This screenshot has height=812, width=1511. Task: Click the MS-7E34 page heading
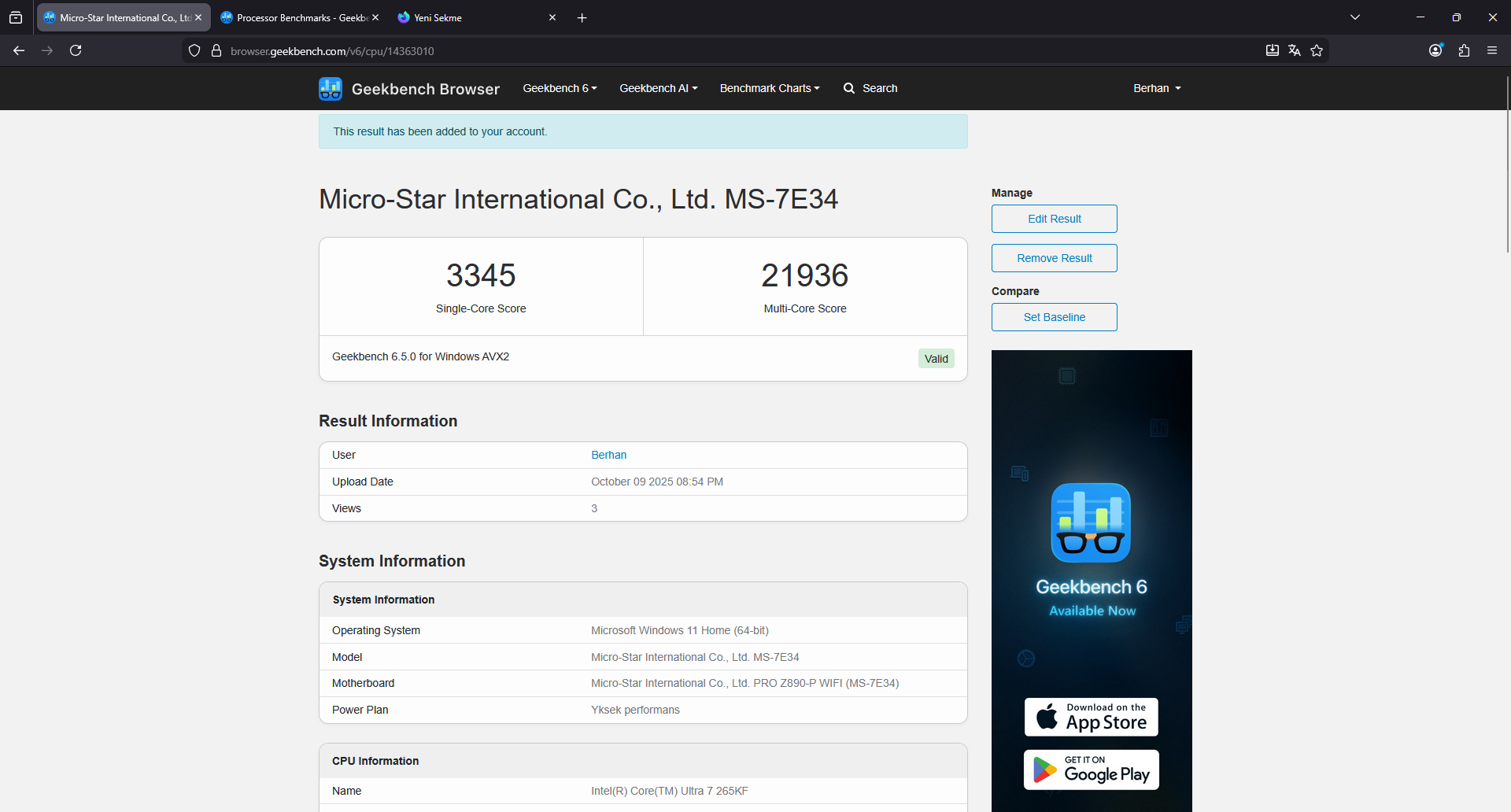pos(578,199)
